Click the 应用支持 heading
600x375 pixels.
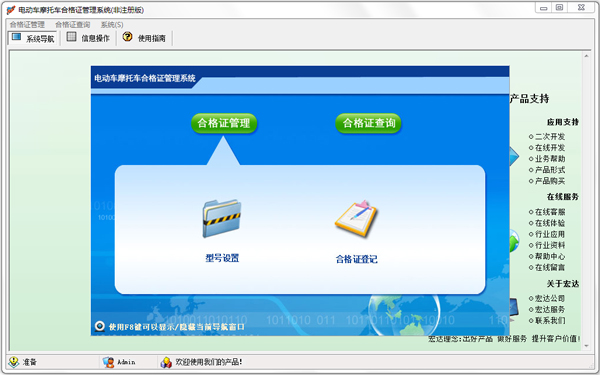click(562, 122)
